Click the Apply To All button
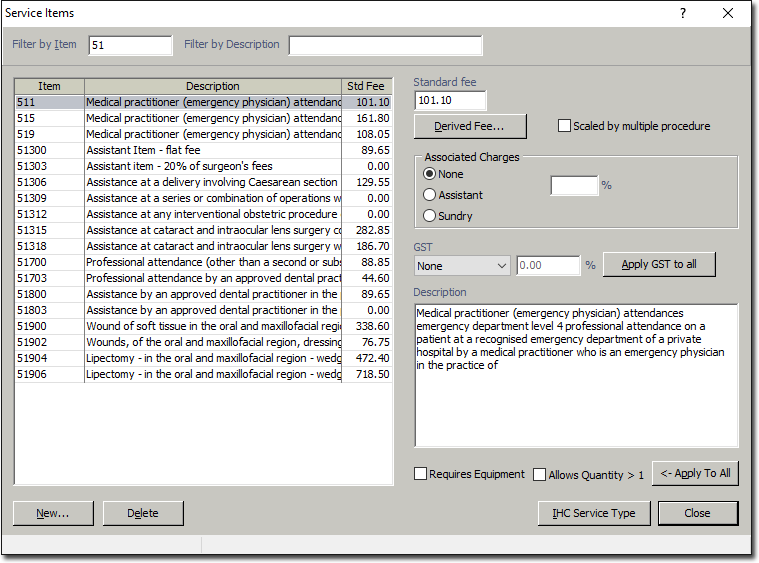The width and height of the screenshot is (759, 563). click(x=695, y=474)
